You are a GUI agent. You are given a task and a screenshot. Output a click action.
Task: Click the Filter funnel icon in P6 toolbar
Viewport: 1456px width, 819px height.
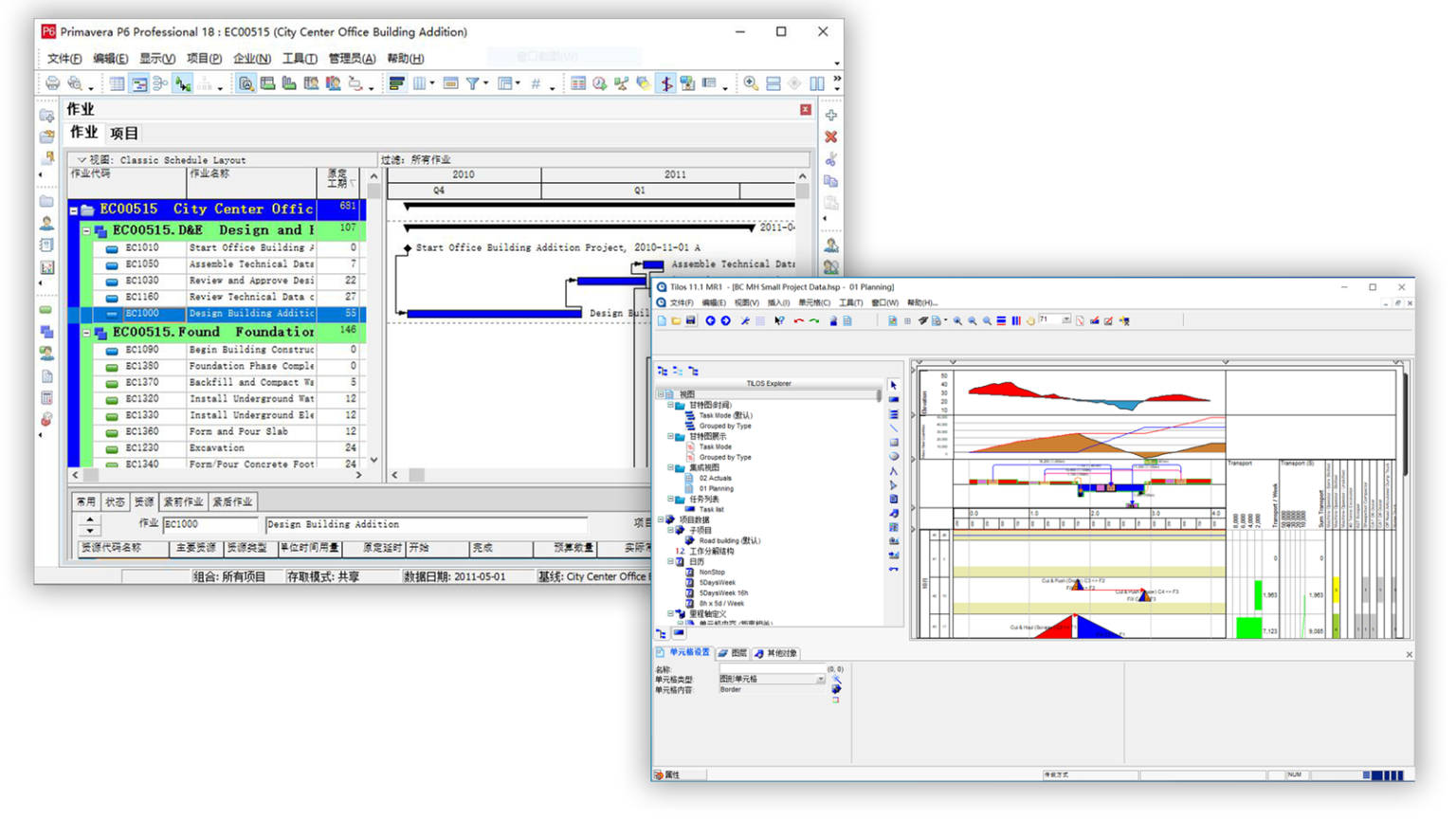(x=472, y=84)
